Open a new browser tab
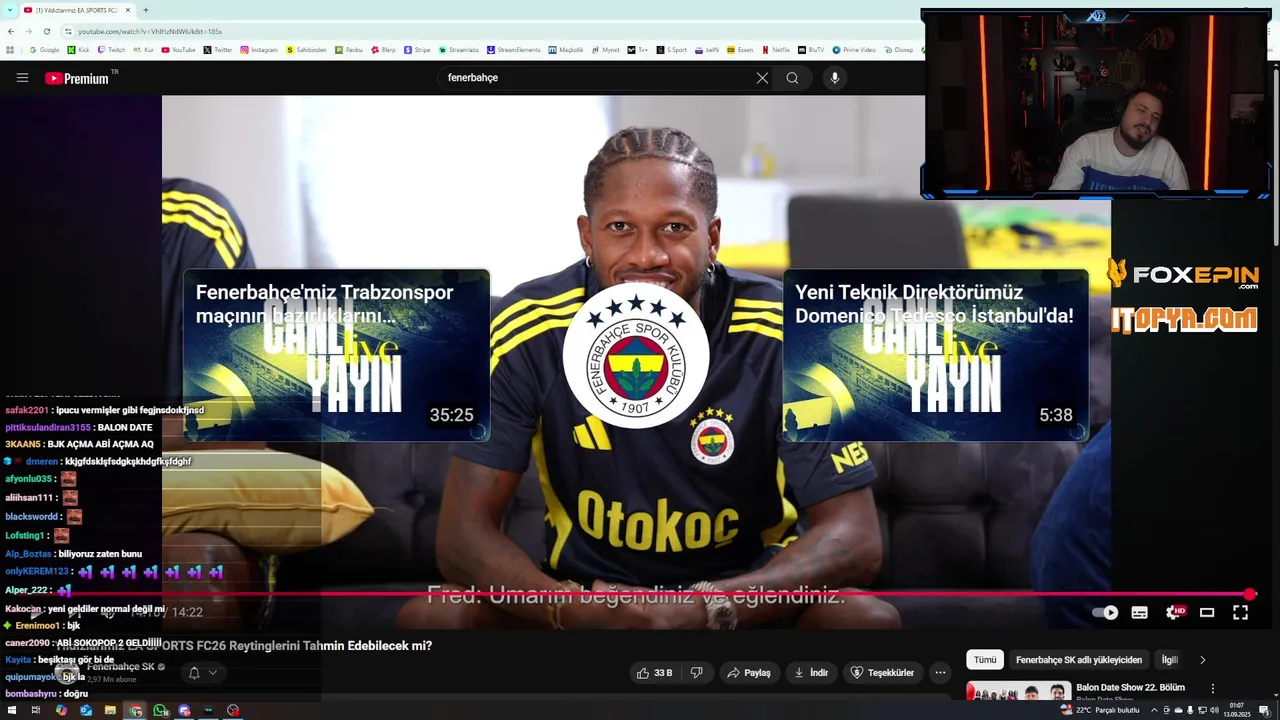The height and width of the screenshot is (720, 1280). tap(146, 10)
